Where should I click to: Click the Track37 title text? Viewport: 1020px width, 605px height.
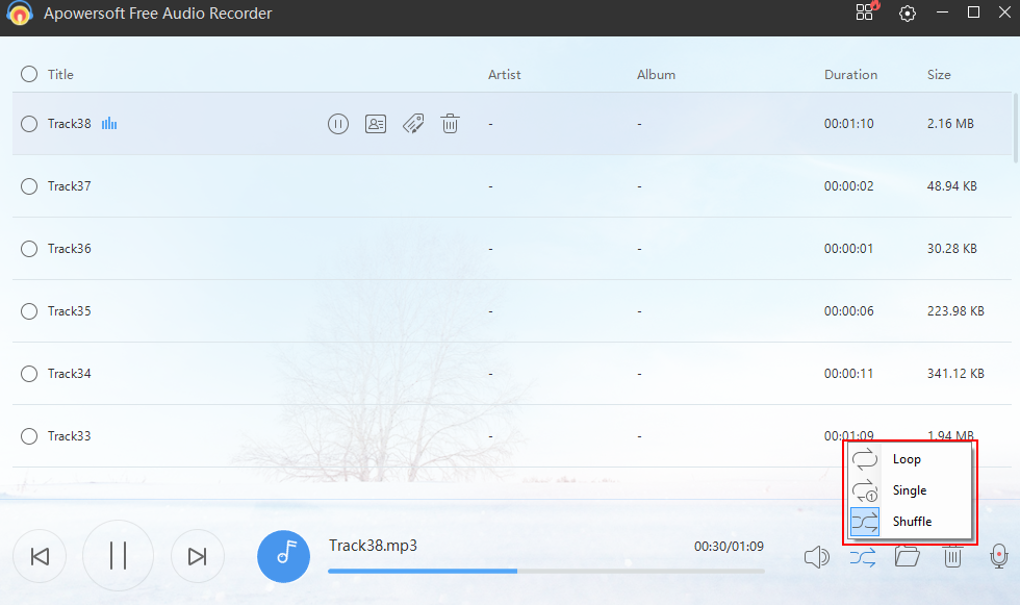(x=69, y=186)
